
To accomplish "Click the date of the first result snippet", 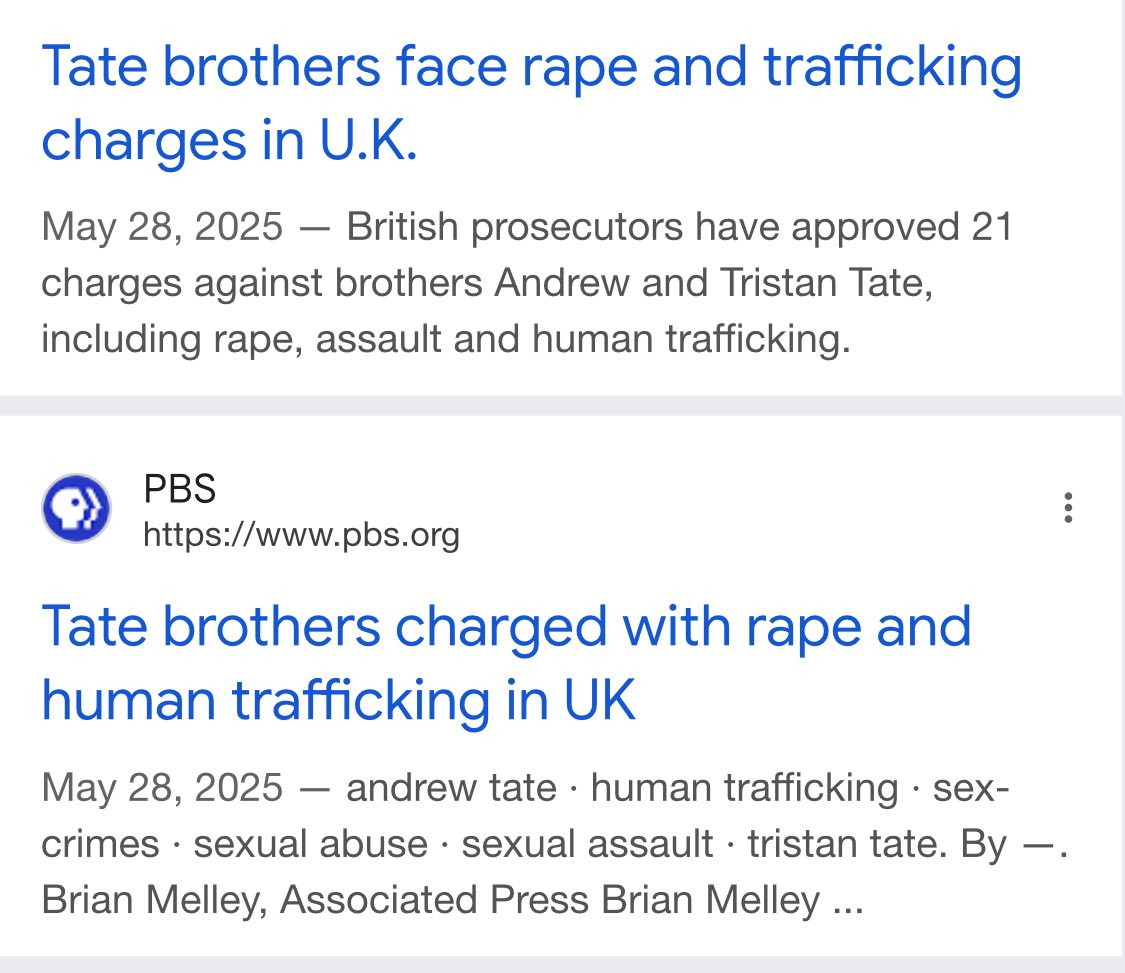I will [x=162, y=227].
